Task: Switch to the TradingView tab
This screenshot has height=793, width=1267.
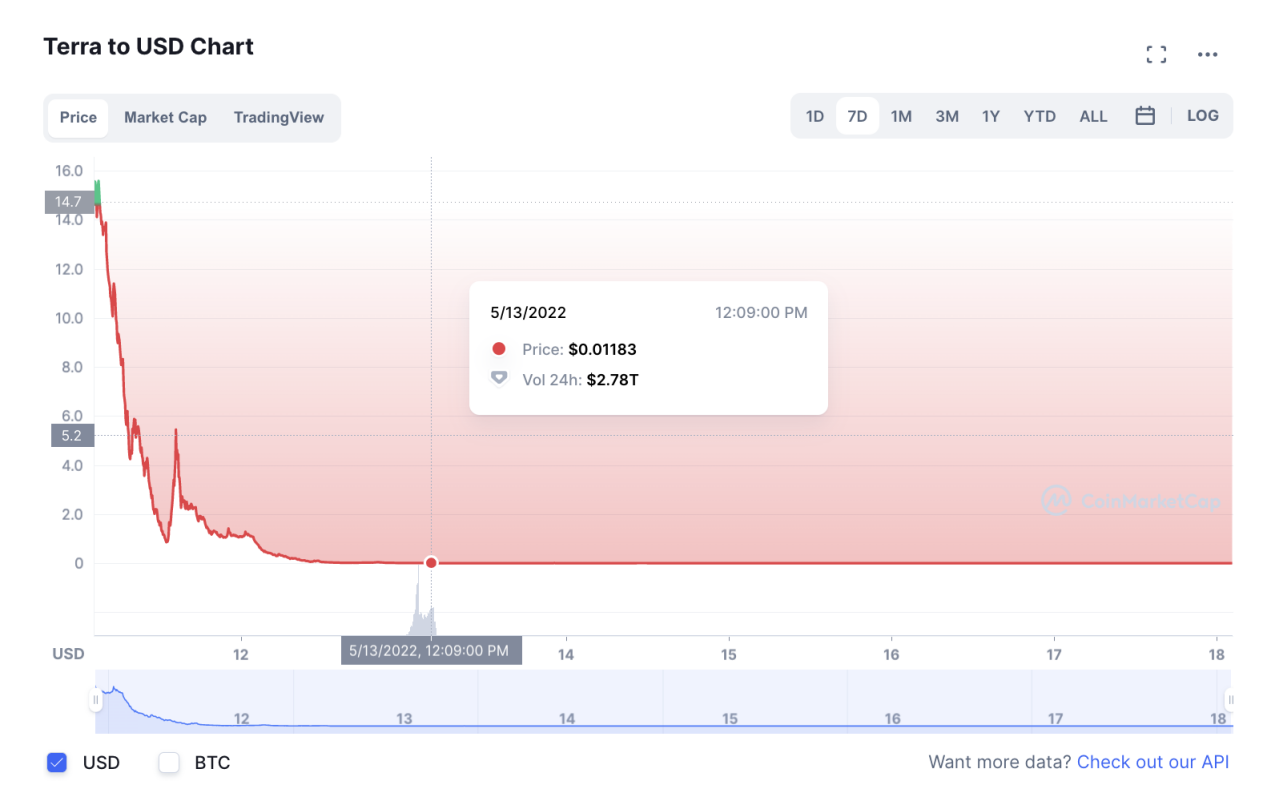Action: pos(279,117)
